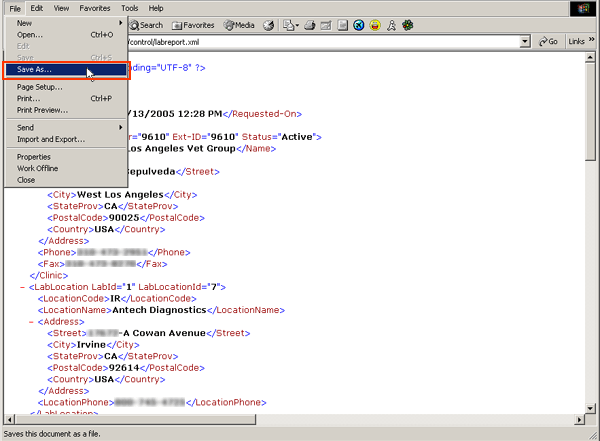Choose Close in the File menu

pos(67,180)
